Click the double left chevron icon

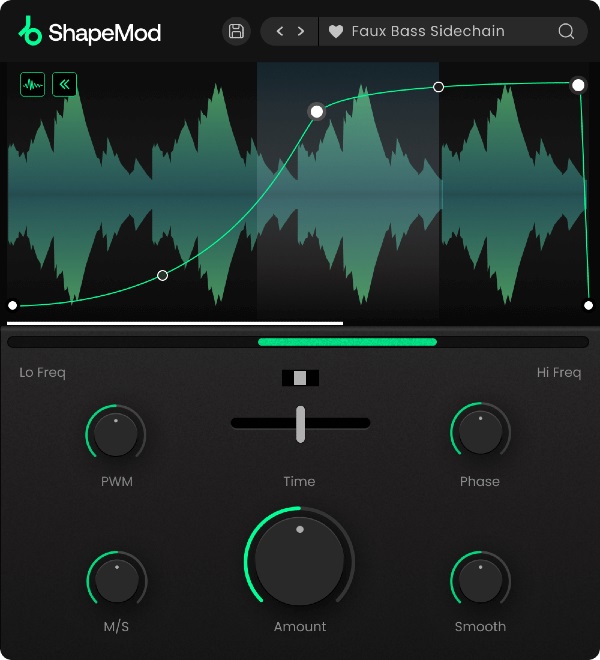click(64, 85)
